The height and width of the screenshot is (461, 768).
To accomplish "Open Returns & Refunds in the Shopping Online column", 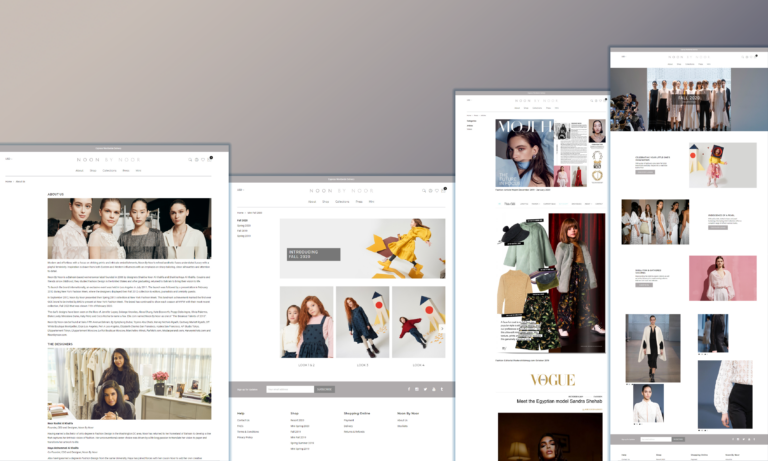I will pyautogui.click(x=354, y=432).
